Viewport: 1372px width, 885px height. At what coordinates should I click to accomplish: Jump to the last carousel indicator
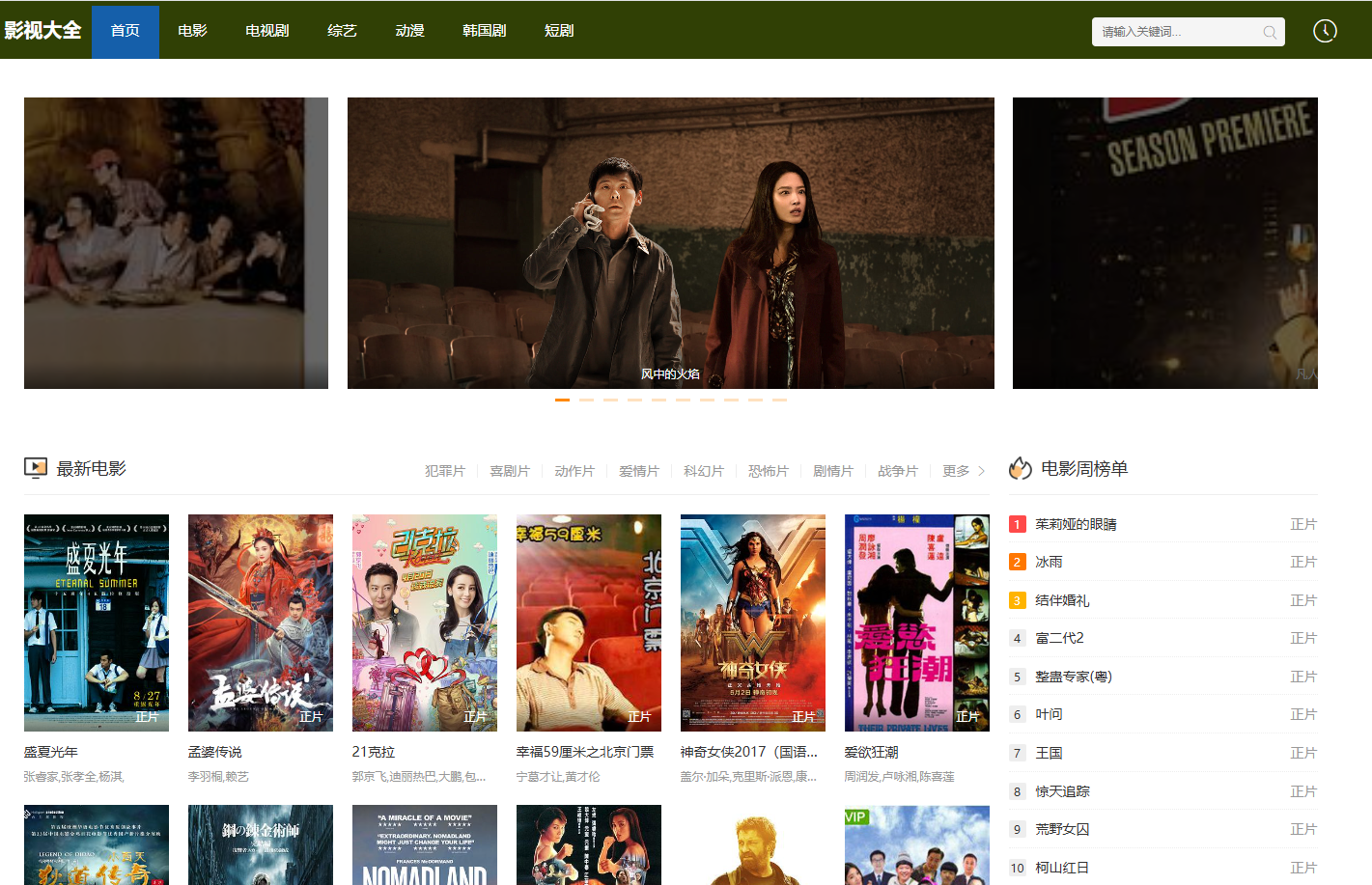tap(779, 400)
